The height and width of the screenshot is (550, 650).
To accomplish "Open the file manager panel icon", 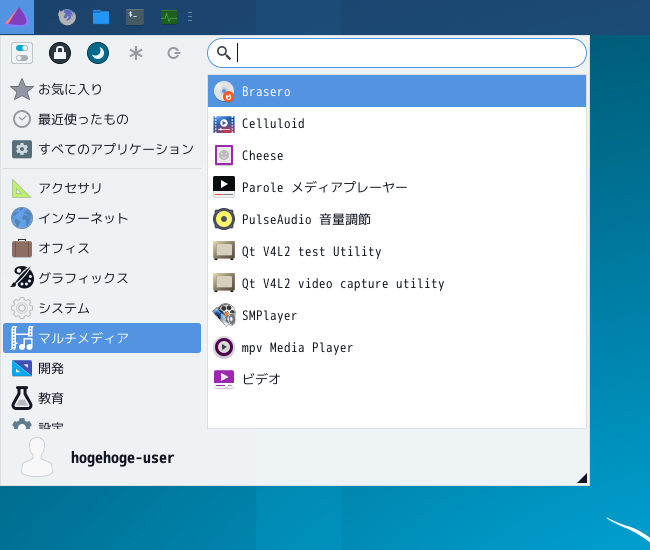I will click(x=101, y=17).
